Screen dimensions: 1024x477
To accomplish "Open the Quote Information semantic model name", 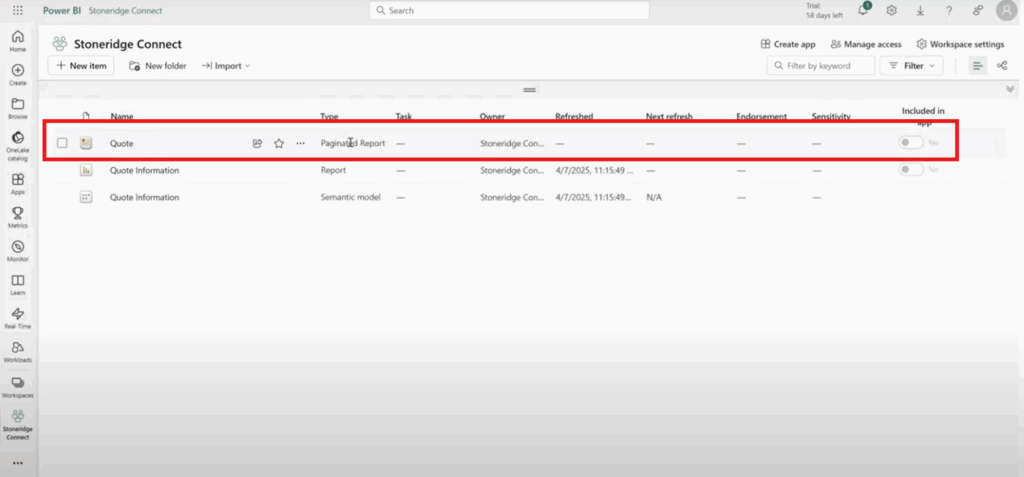I will coord(144,197).
